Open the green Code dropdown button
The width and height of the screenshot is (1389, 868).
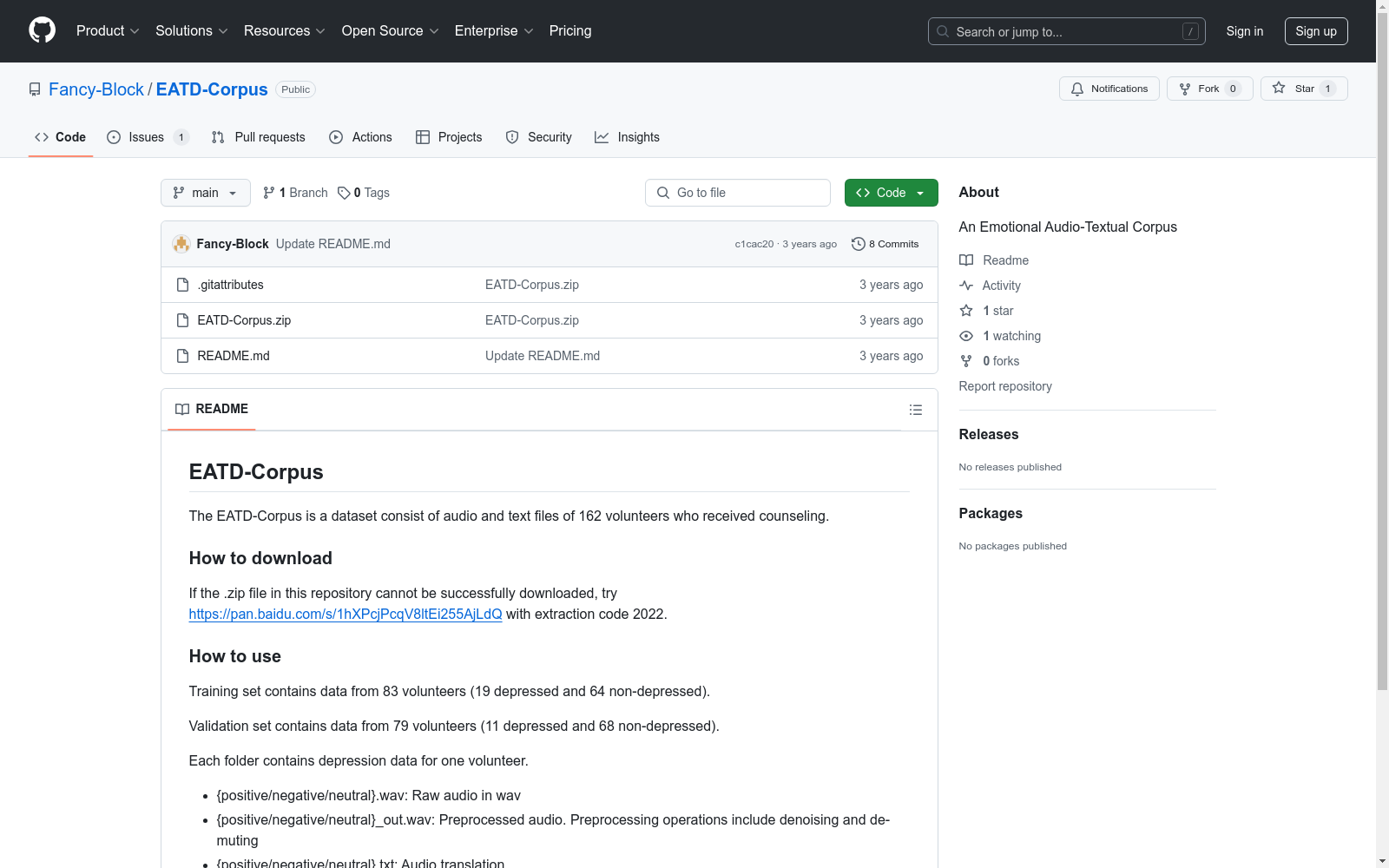point(891,193)
